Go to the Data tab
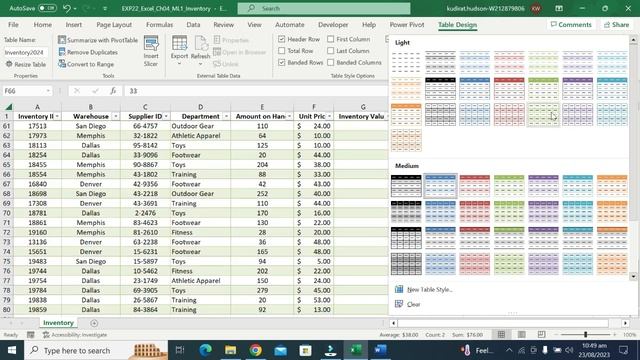The height and width of the screenshot is (360, 640). [x=193, y=24]
